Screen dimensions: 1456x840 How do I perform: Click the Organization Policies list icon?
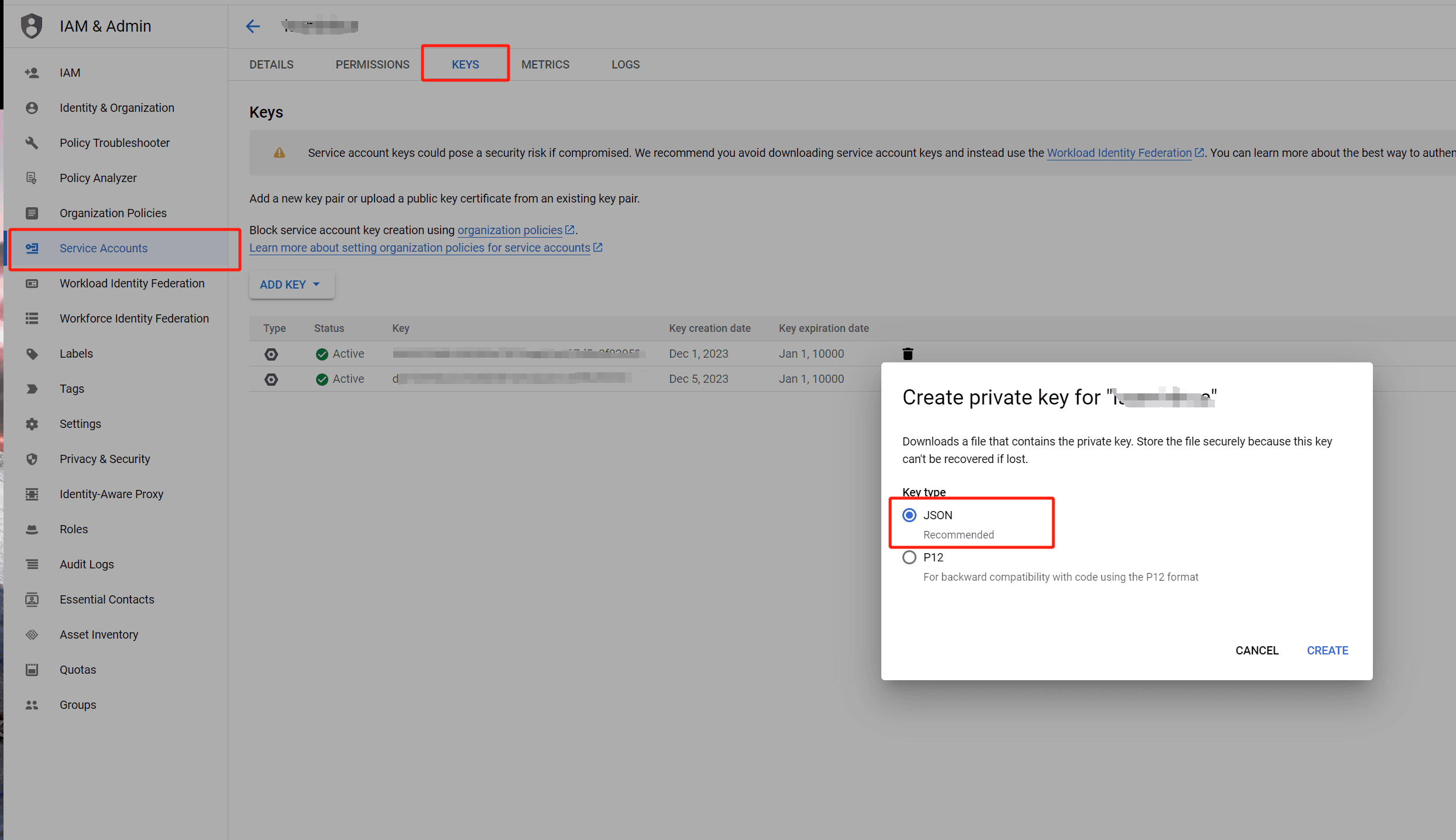[x=32, y=213]
